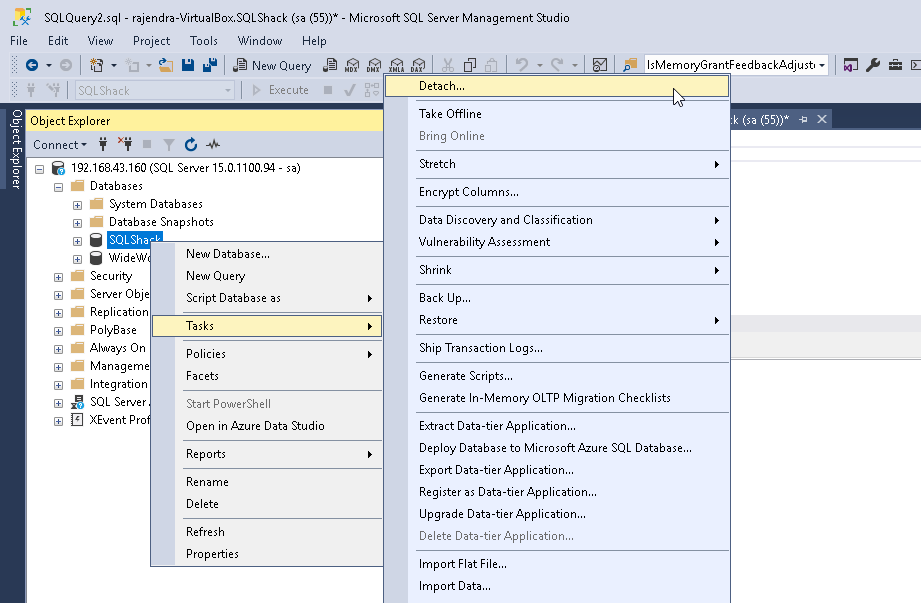Screen dimensions: 921x603
Task: Expand the Database Snapshots node
Action: click(77, 222)
